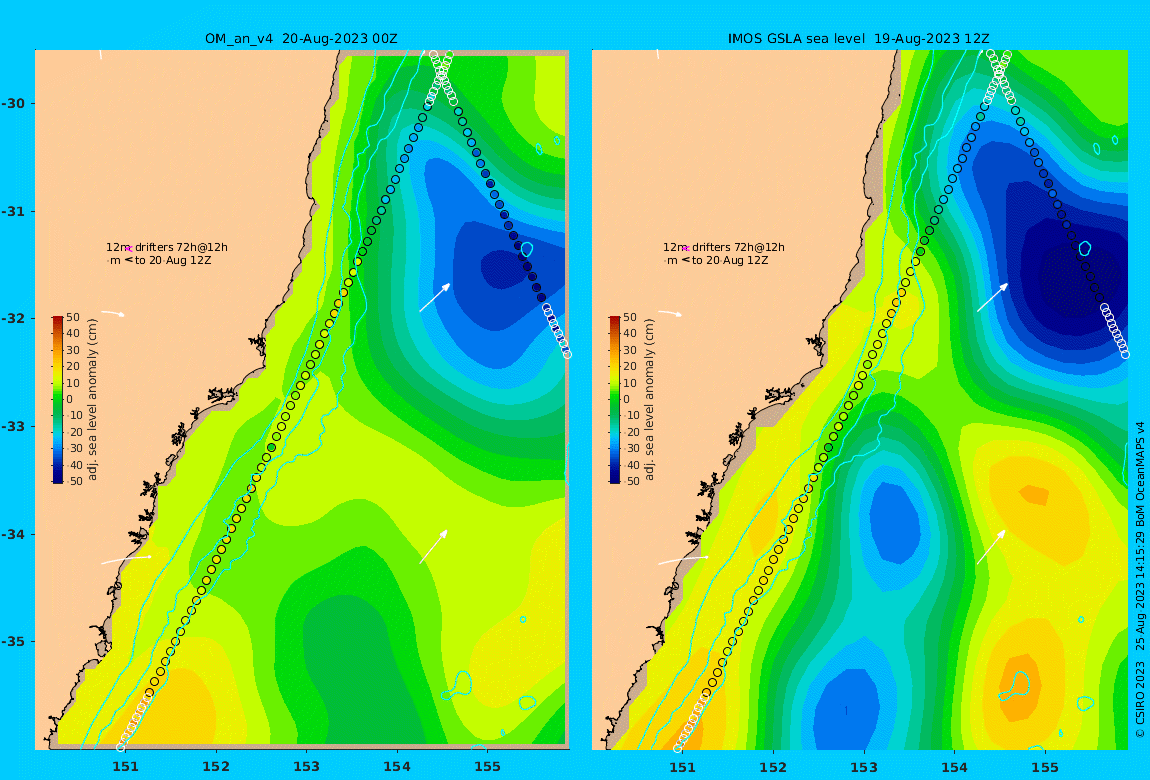This screenshot has width=1150, height=780.
Task: Select the -30 latitude axis label
Action: 12,103
